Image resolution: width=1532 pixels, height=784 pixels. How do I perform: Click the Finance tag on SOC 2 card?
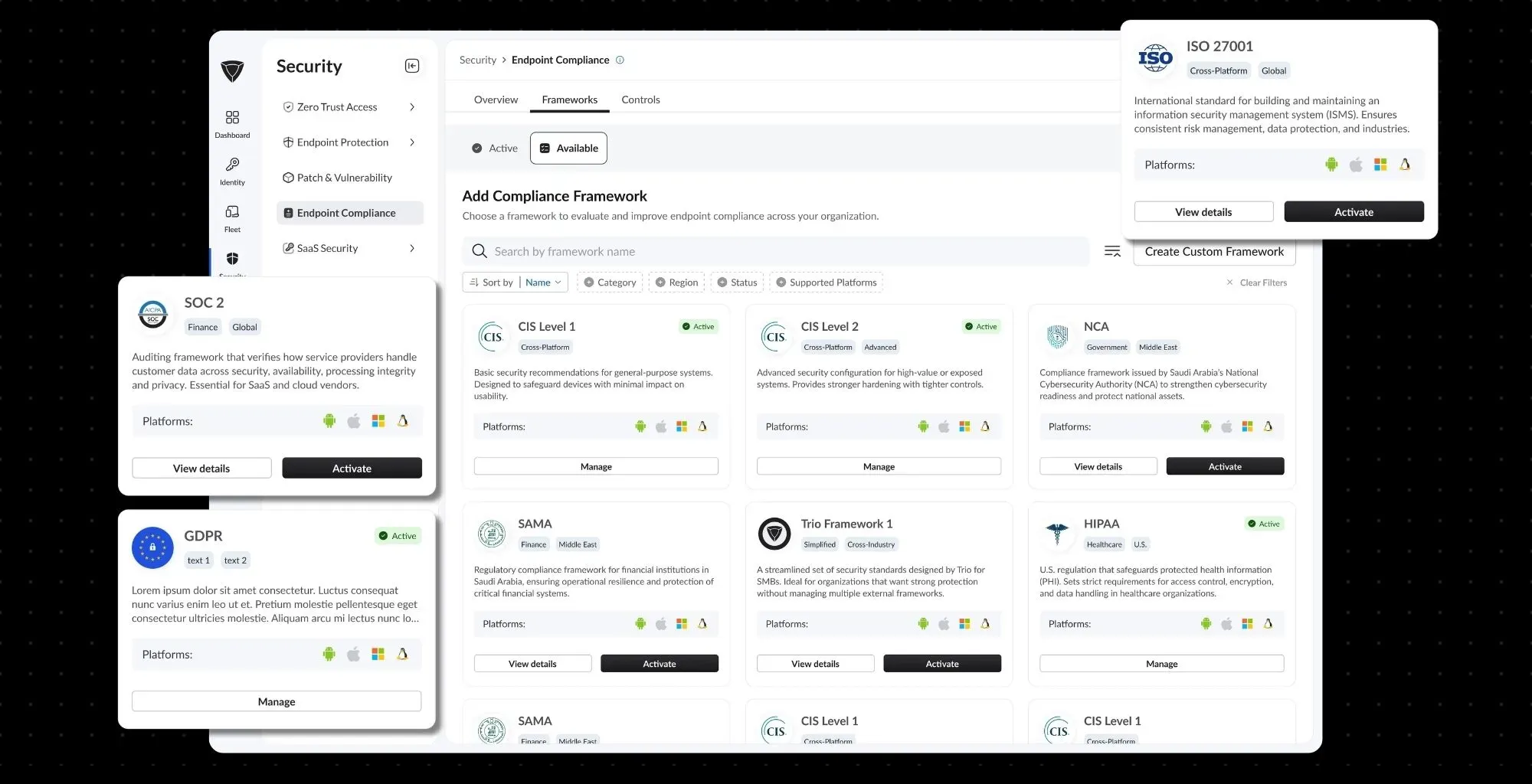coord(203,327)
